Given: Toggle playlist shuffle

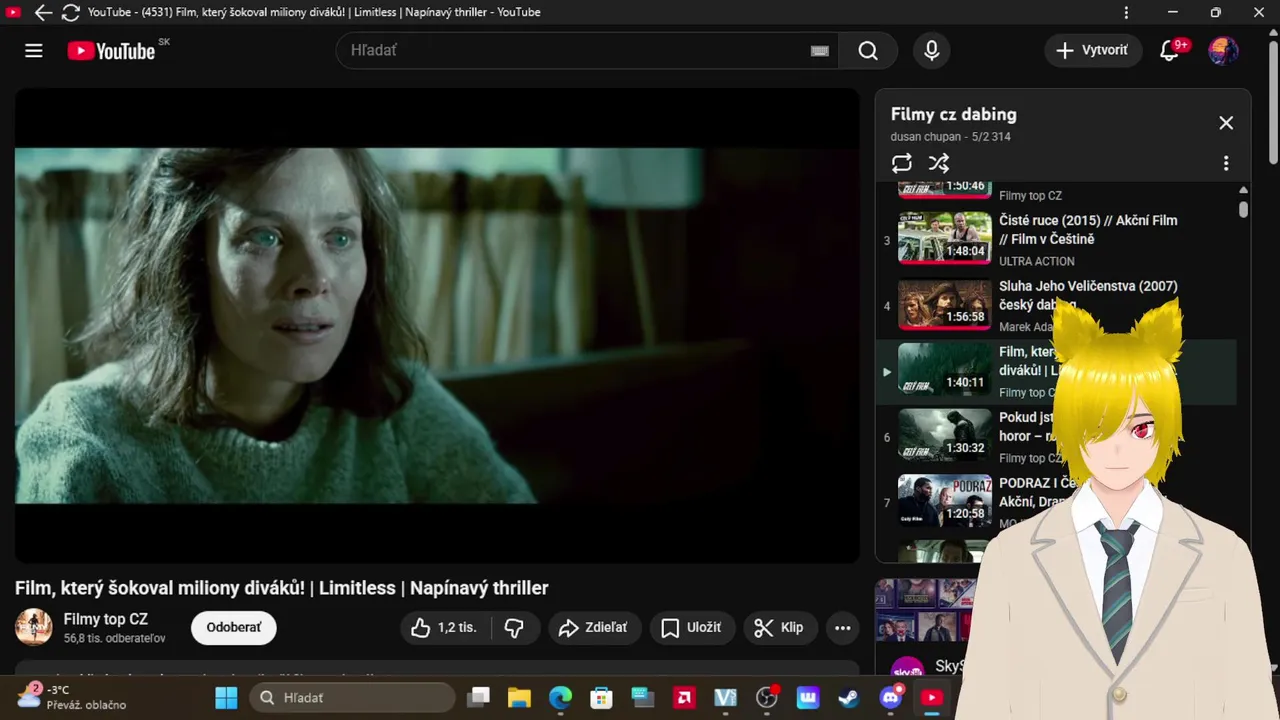Looking at the screenshot, I should tap(939, 163).
